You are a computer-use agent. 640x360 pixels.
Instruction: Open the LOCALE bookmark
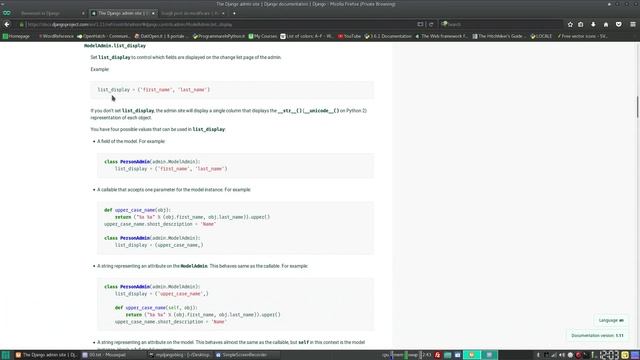pyautogui.click(x=541, y=36)
